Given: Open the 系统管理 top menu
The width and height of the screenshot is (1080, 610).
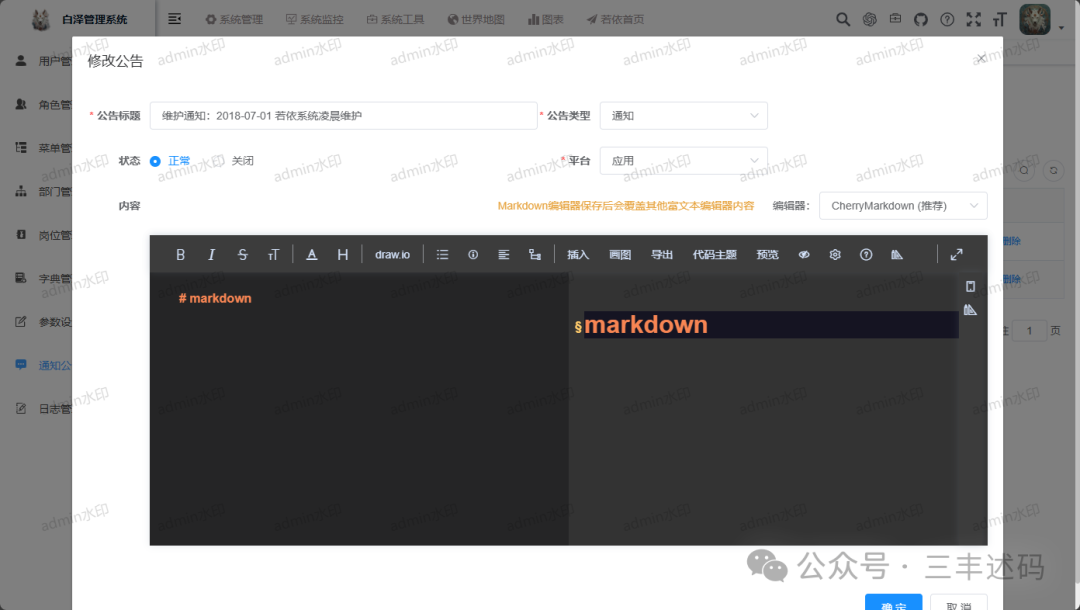Looking at the screenshot, I should click(x=234, y=19).
